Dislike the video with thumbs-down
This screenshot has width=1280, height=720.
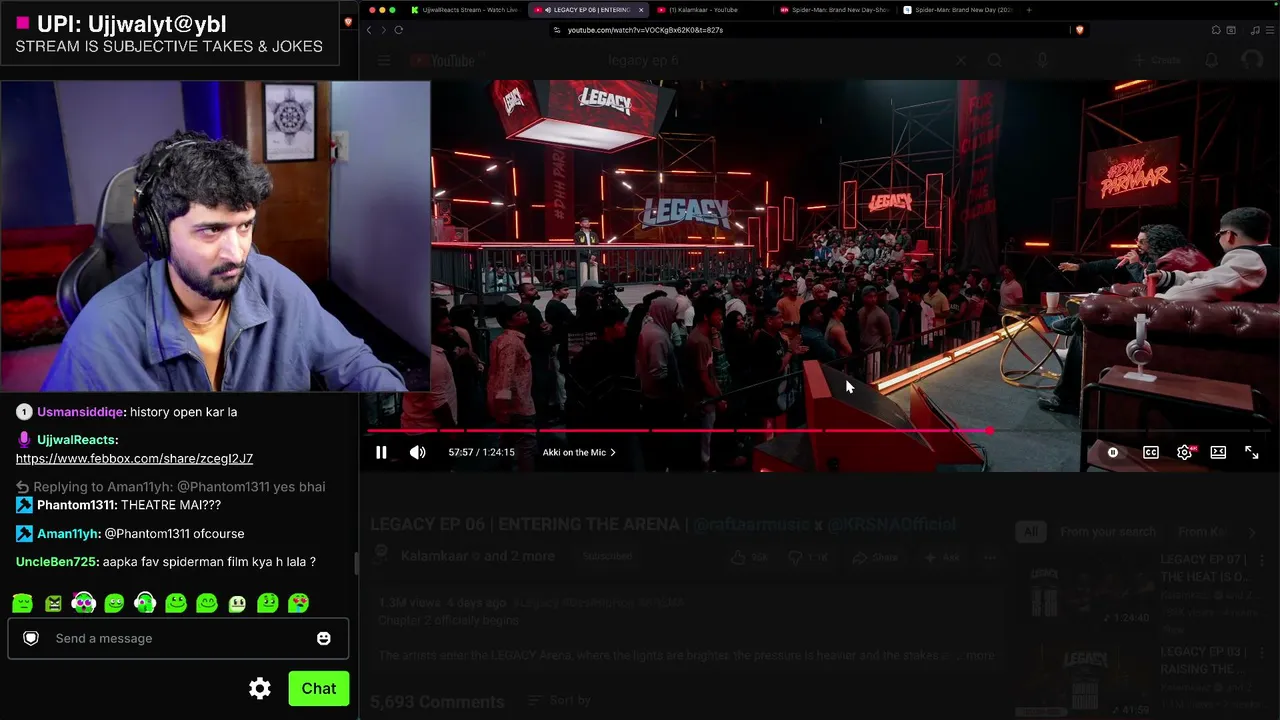810,557
